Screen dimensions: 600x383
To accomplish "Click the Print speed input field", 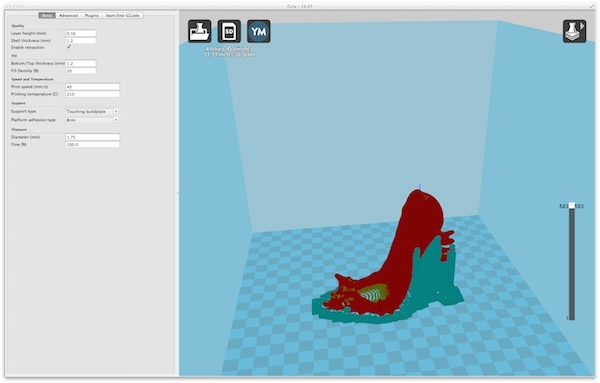I will (93, 87).
